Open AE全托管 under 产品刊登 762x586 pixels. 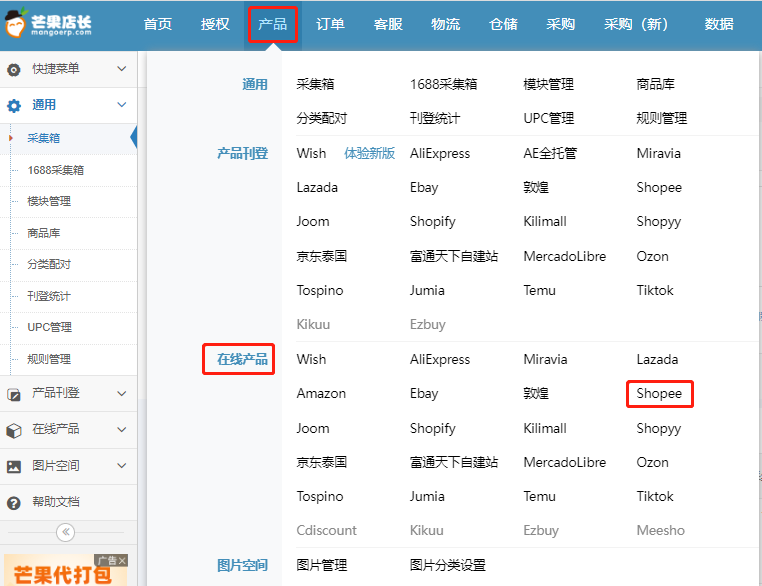[x=550, y=154]
